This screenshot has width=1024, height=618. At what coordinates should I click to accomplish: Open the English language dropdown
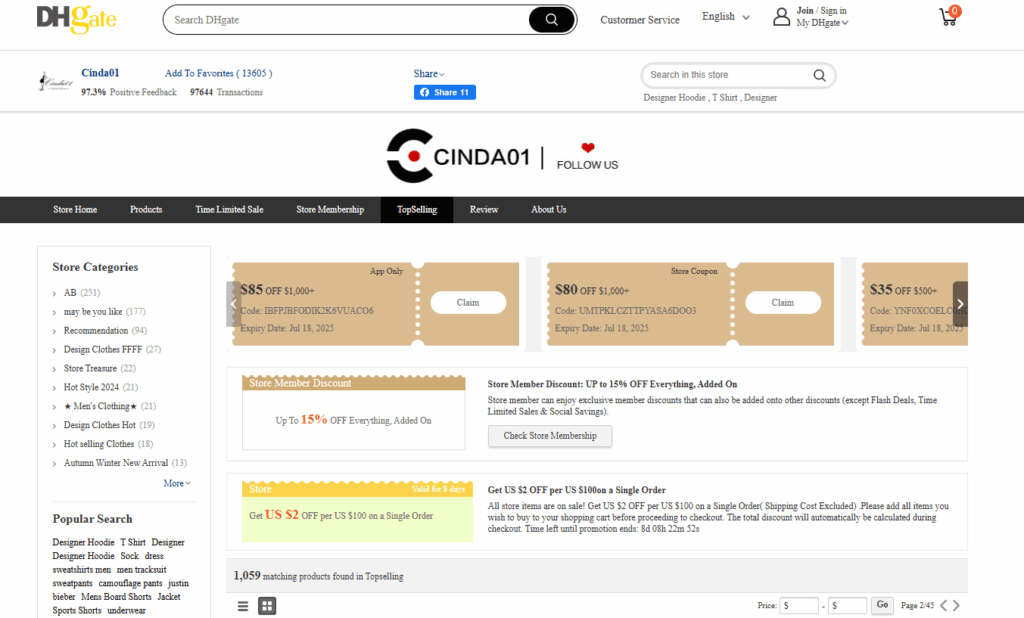click(726, 16)
